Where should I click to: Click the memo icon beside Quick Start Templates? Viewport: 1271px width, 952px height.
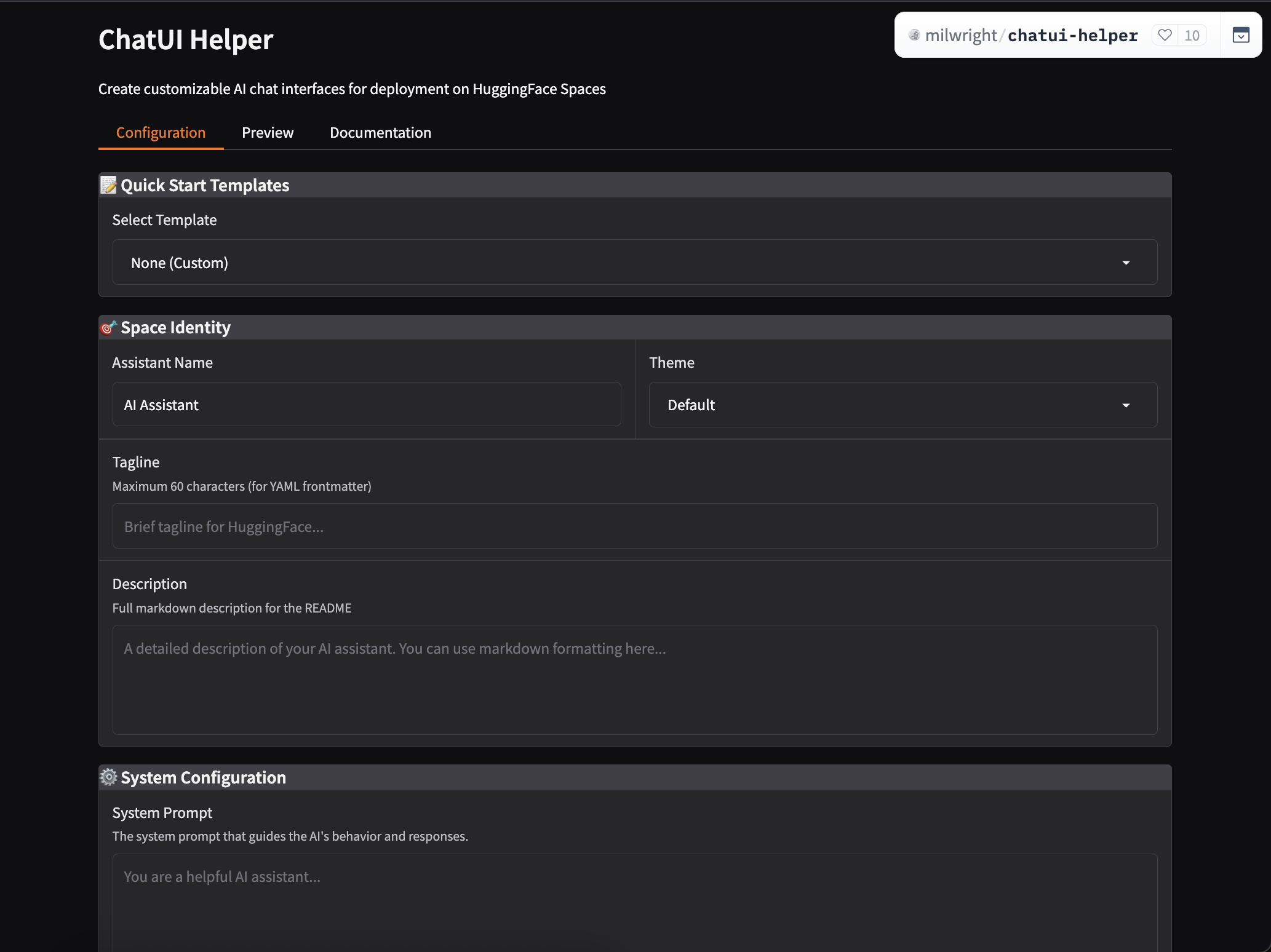109,185
